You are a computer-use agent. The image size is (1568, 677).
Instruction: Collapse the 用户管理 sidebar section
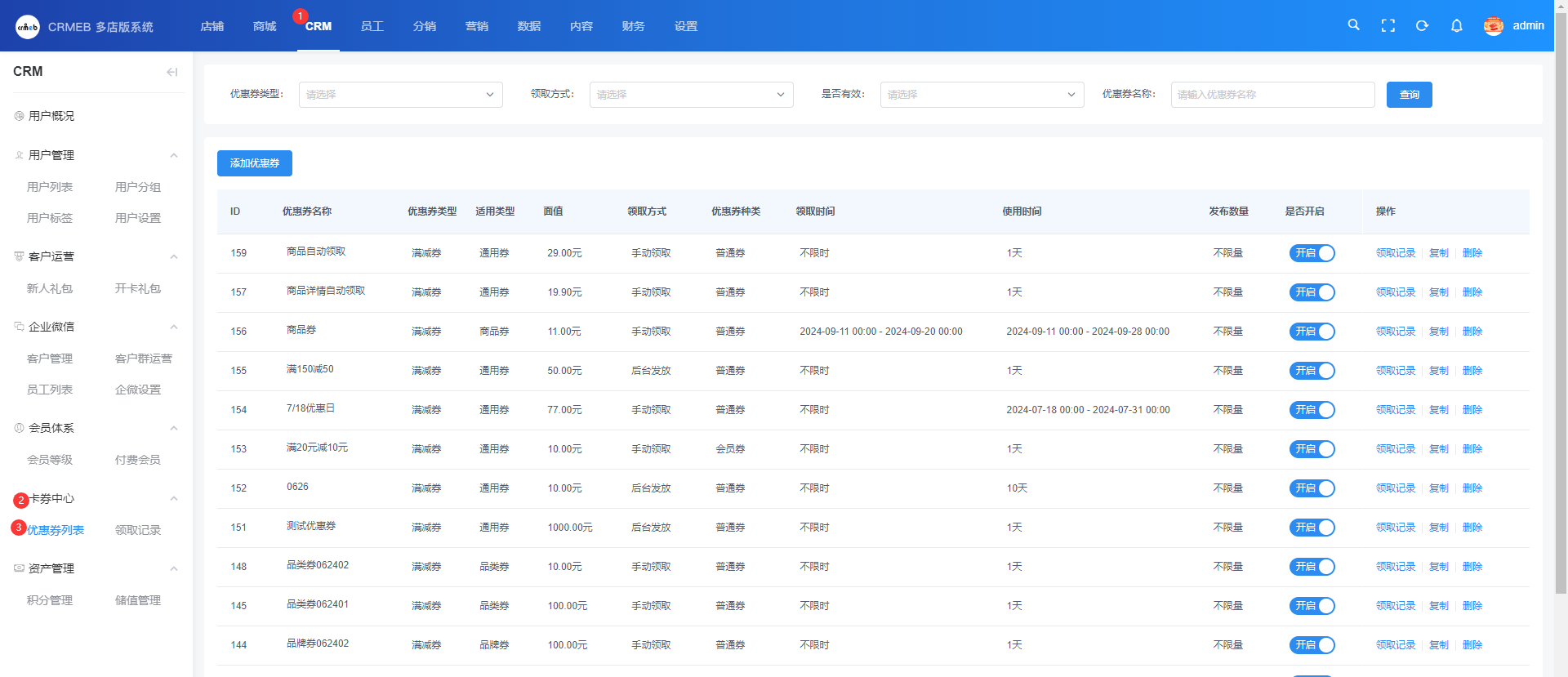[173, 155]
